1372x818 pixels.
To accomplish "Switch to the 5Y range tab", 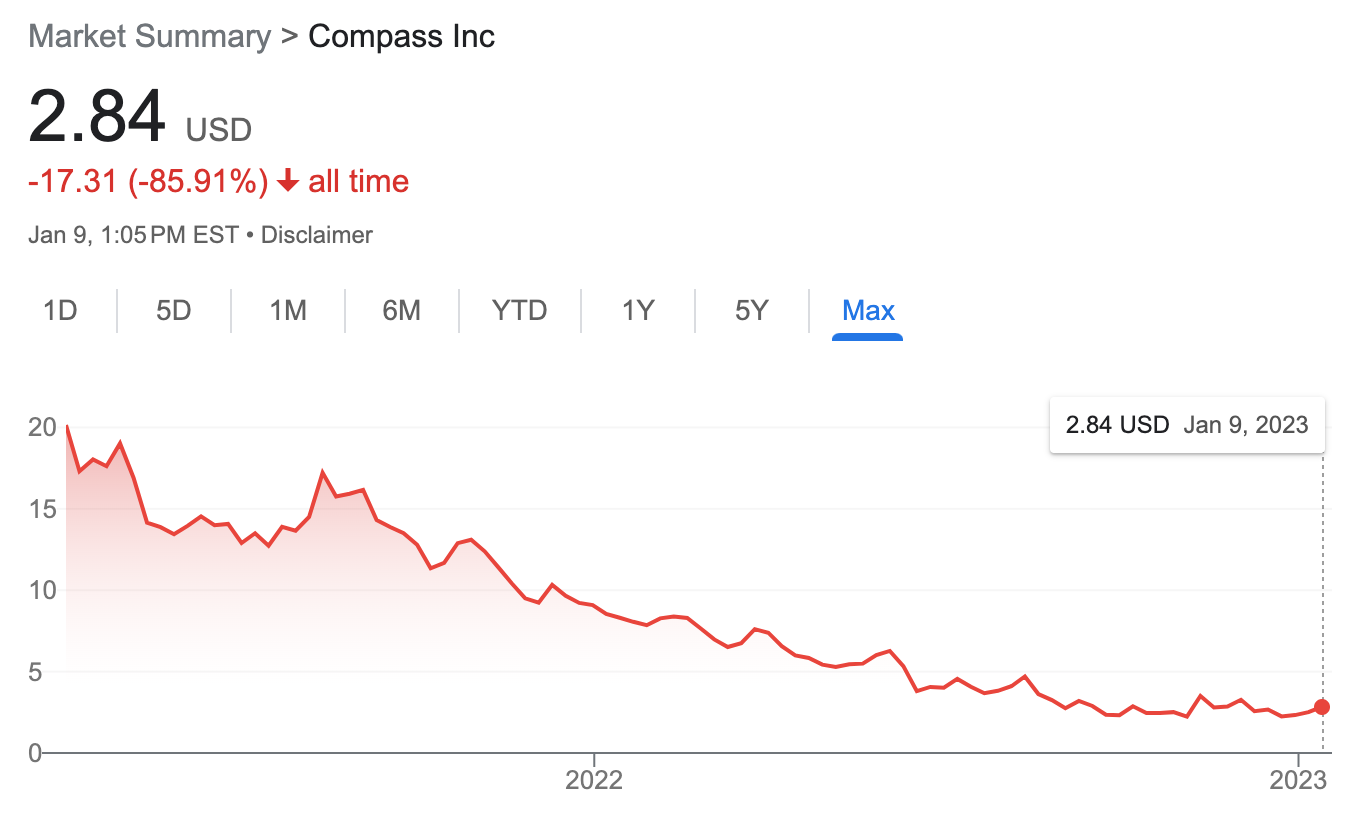I will coord(751,310).
